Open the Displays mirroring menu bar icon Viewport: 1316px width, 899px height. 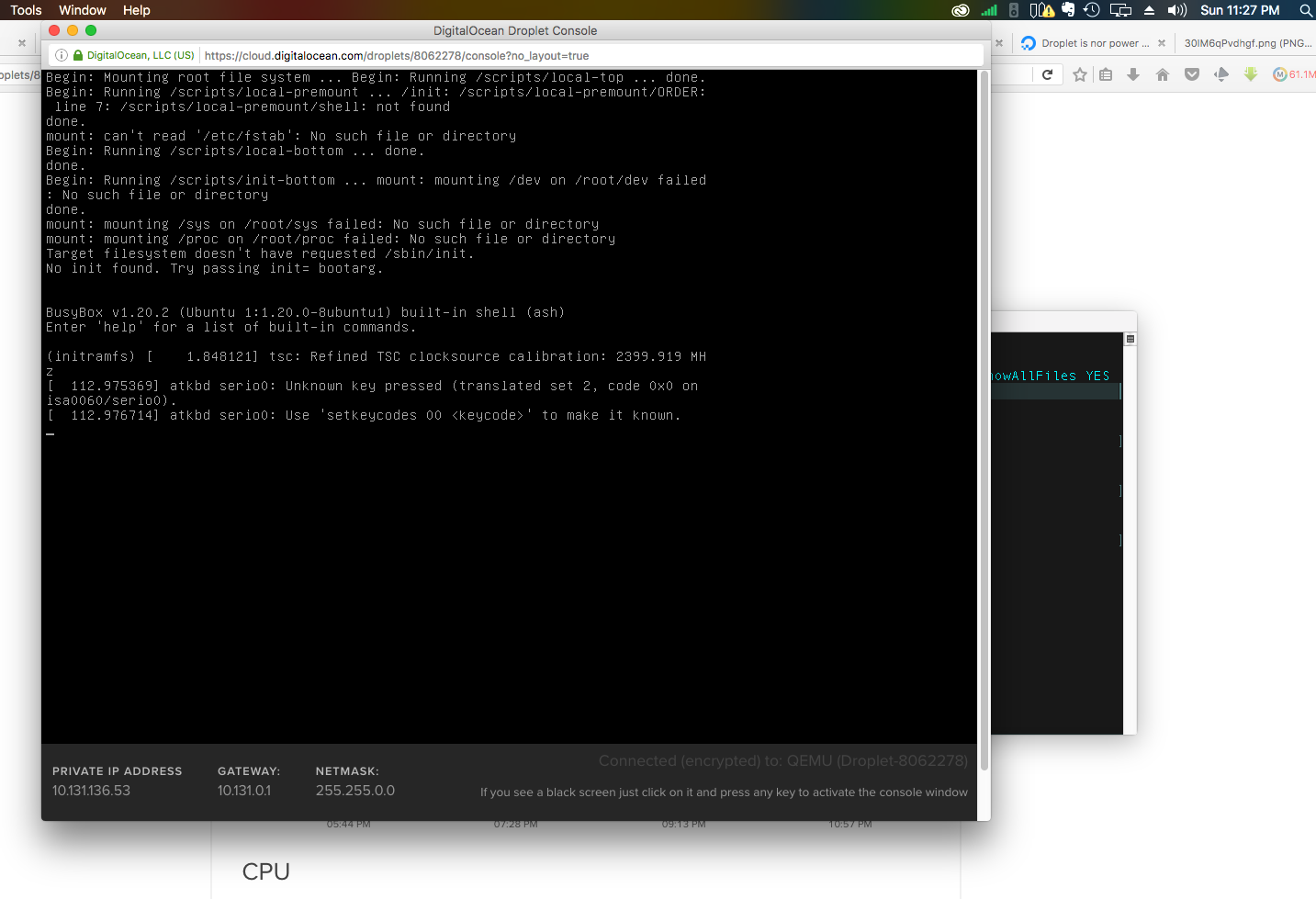1120,10
